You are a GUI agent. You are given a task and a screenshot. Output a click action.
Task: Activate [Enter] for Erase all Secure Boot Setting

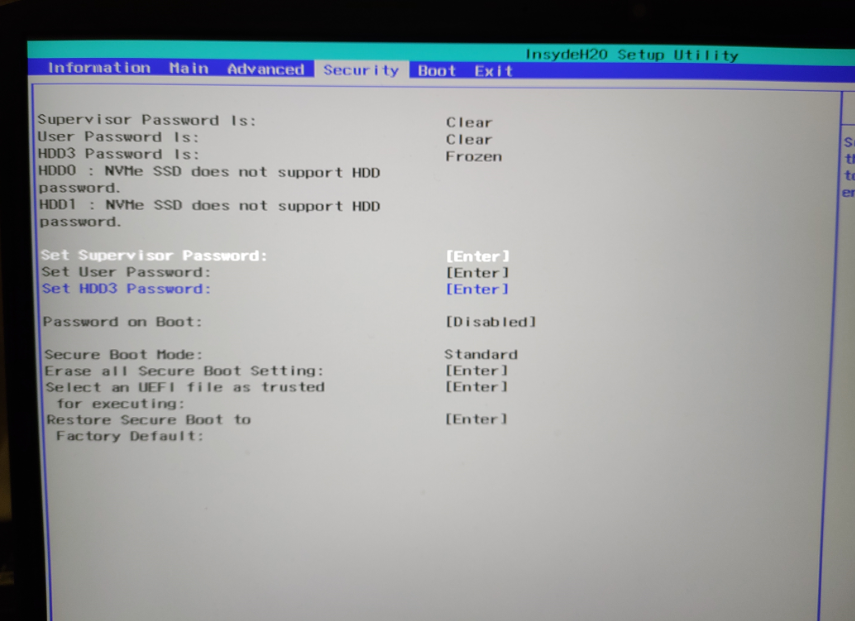(477, 371)
